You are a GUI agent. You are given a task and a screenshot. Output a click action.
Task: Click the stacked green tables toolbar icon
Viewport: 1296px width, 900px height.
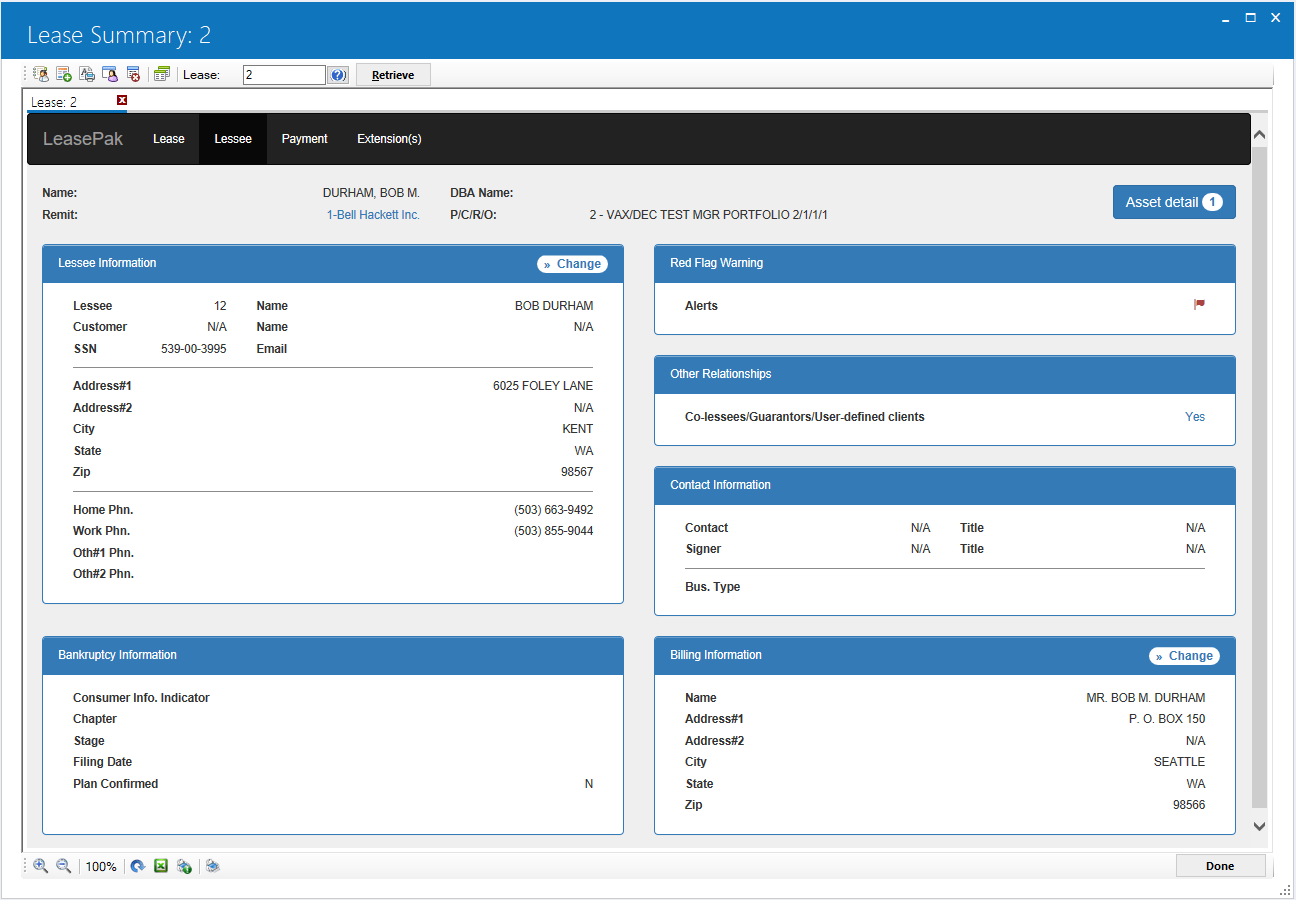[x=162, y=74]
